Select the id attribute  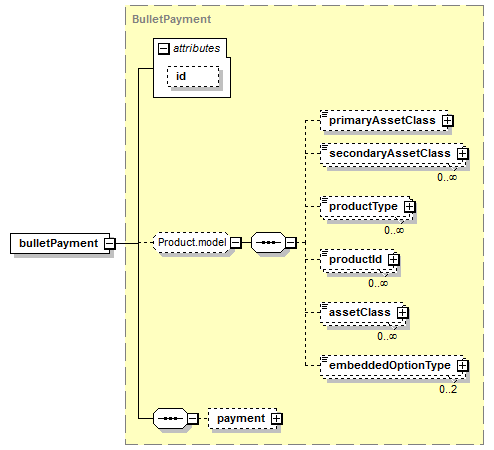click(x=193, y=77)
